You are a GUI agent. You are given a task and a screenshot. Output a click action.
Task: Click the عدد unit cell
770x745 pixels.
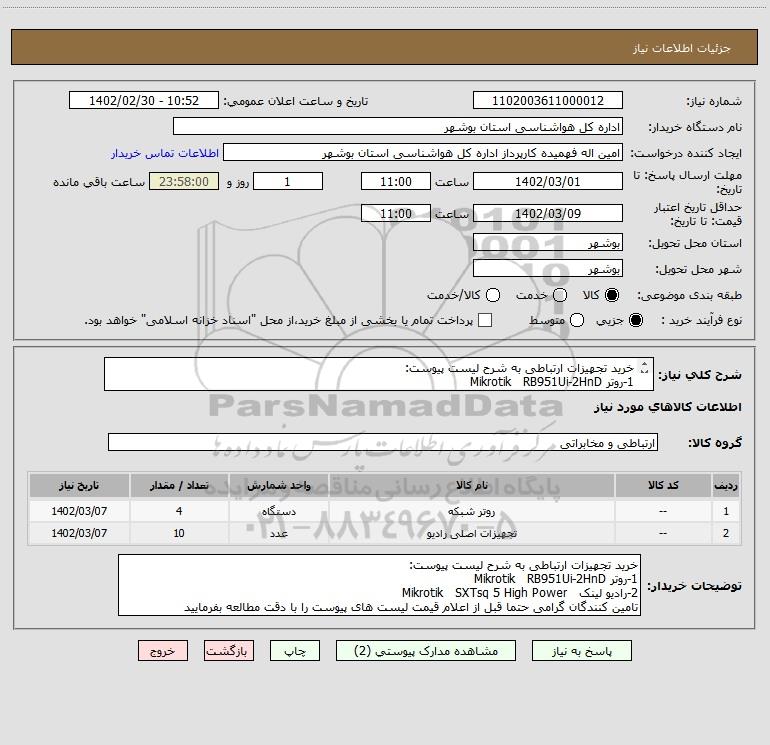click(278, 533)
